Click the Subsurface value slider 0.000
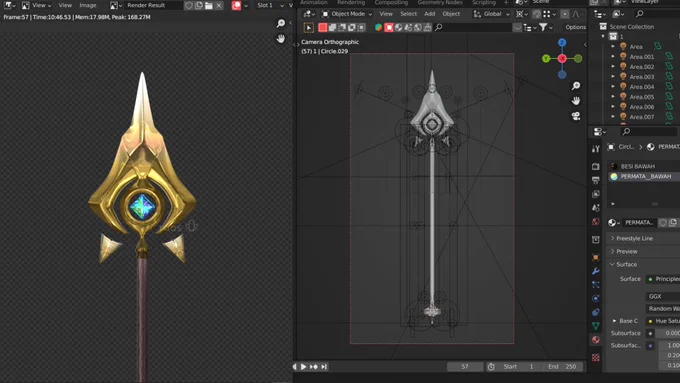 (x=667, y=333)
